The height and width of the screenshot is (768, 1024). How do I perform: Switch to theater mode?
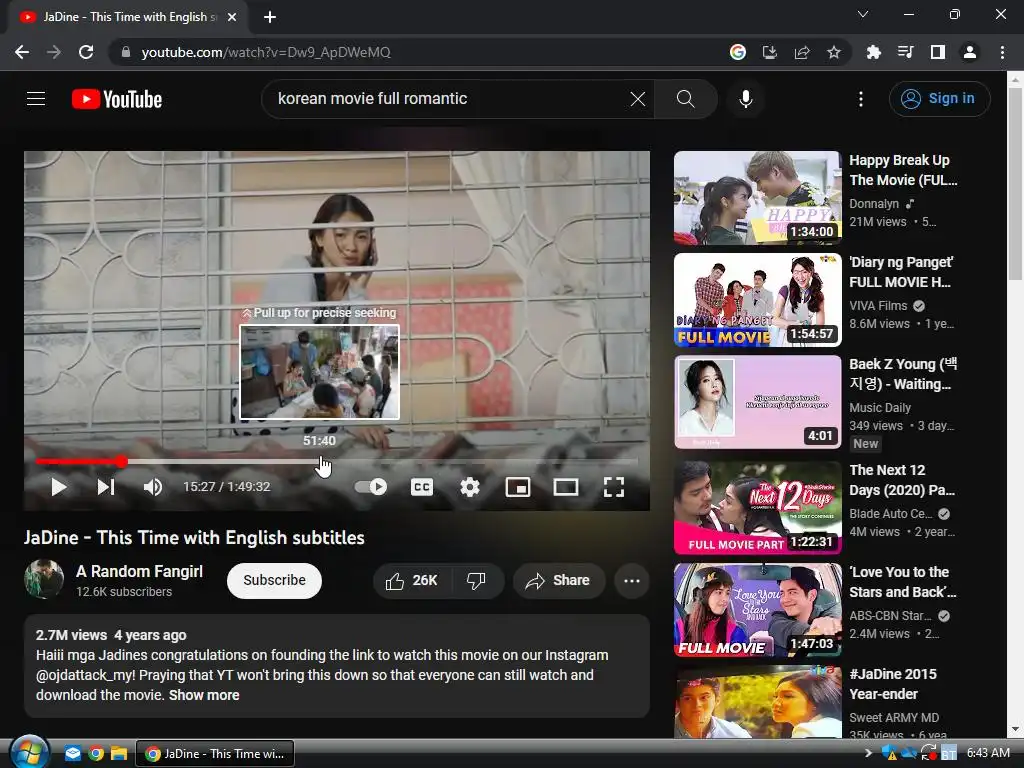tap(566, 487)
